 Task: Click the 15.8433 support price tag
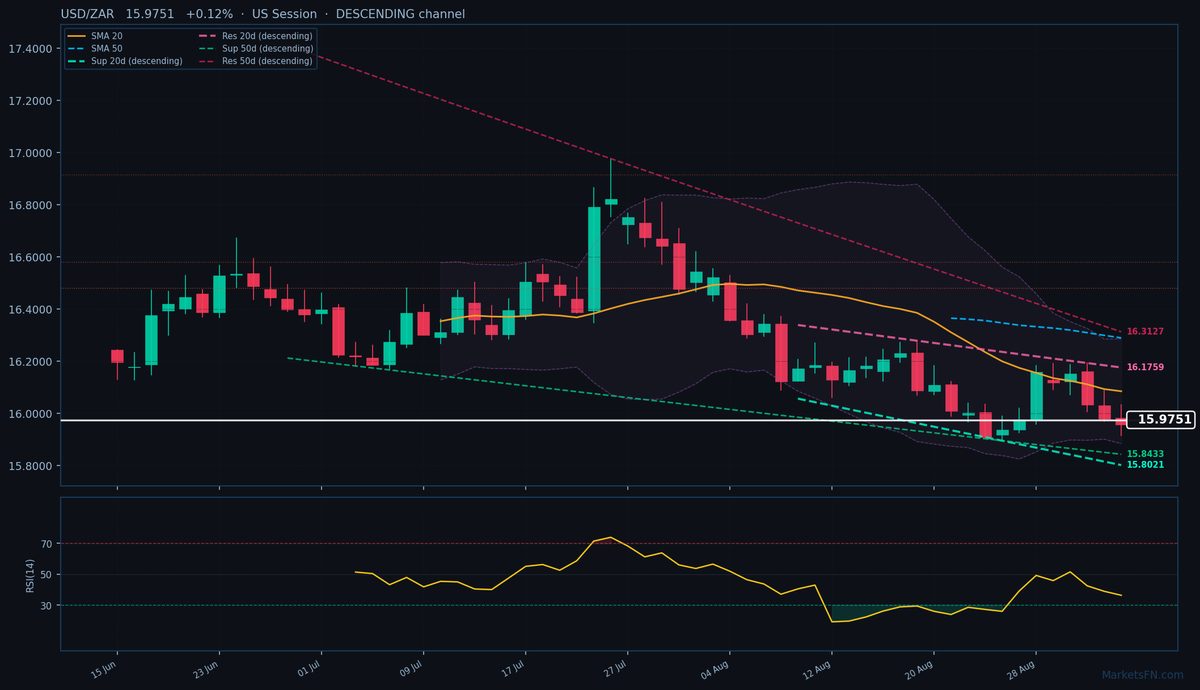1145,454
